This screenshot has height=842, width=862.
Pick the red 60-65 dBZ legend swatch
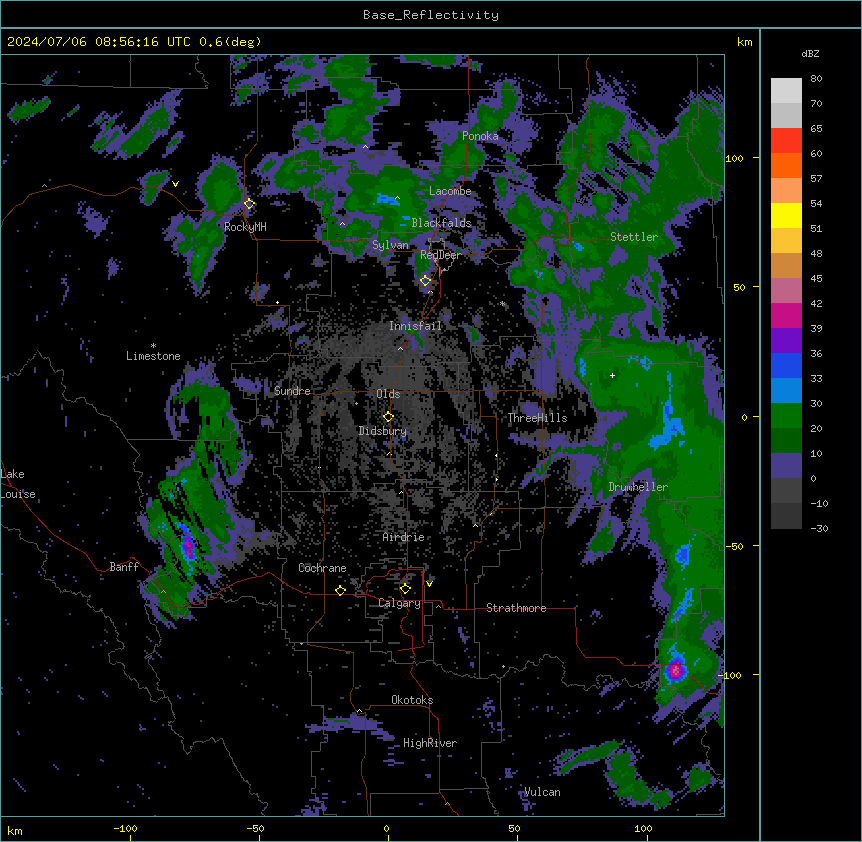[x=786, y=141]
